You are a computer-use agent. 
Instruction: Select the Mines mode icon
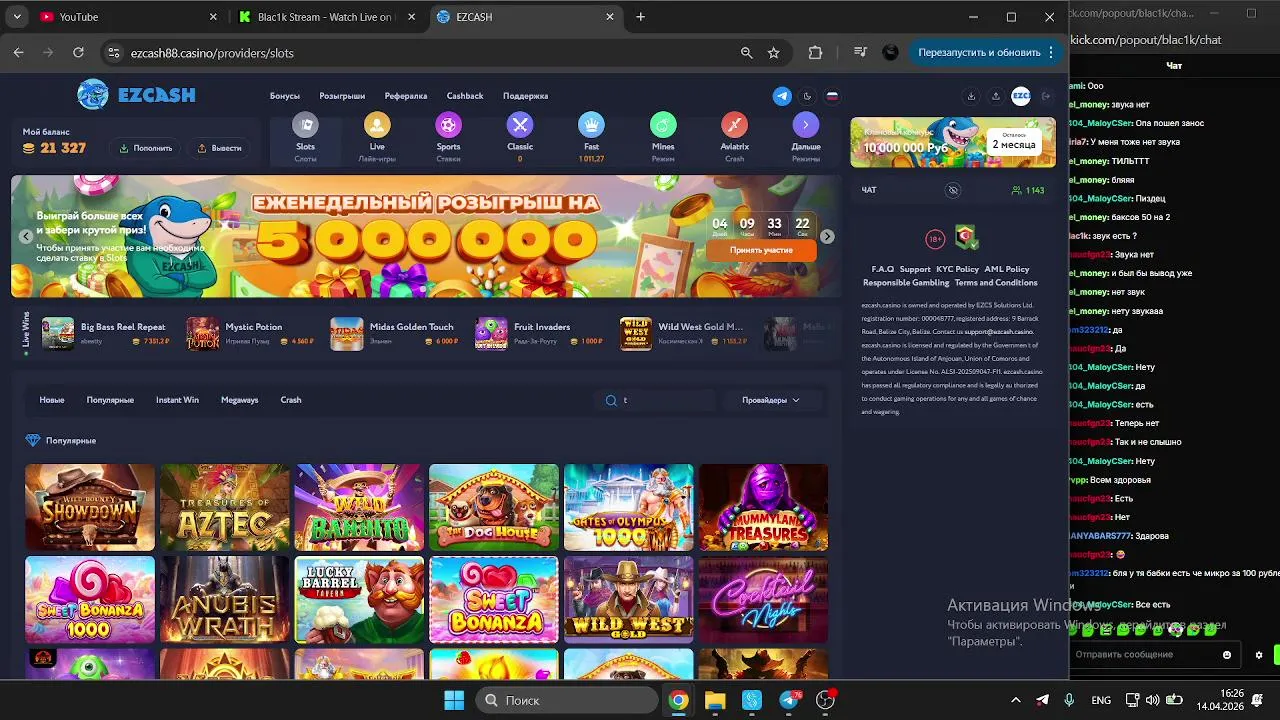(x=663, y=125)
